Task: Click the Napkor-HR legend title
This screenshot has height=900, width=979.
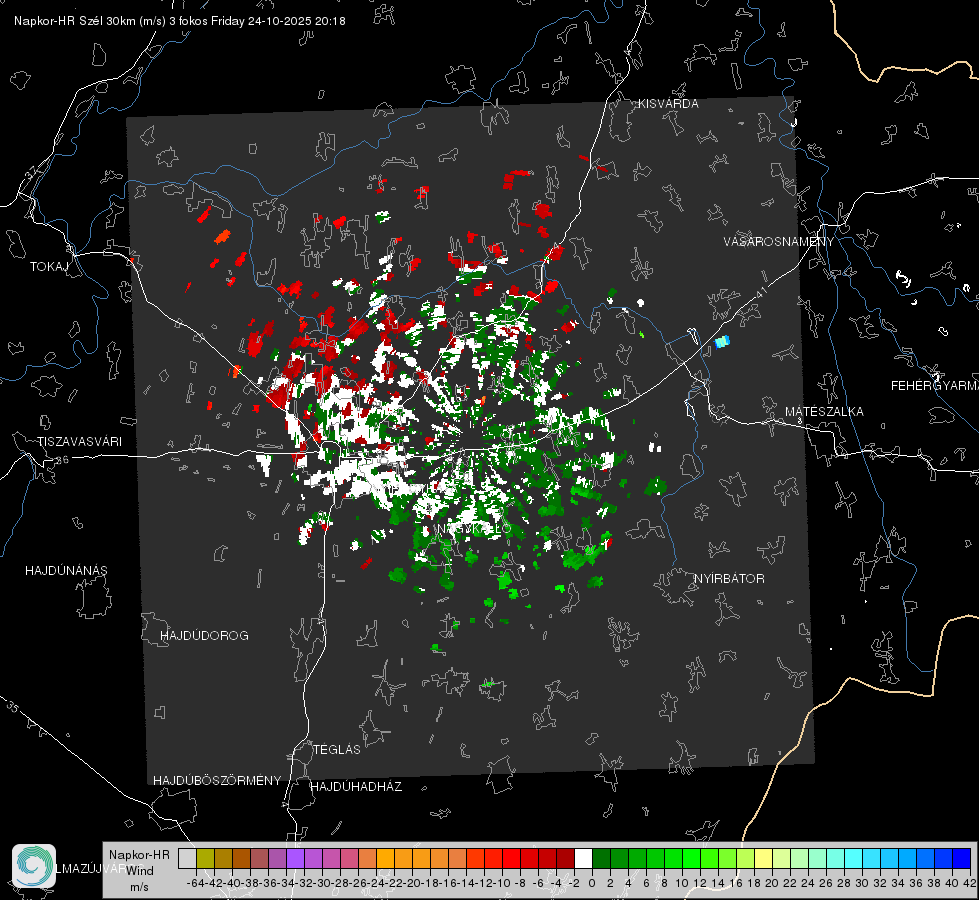Action: click(x=139, y=854)
